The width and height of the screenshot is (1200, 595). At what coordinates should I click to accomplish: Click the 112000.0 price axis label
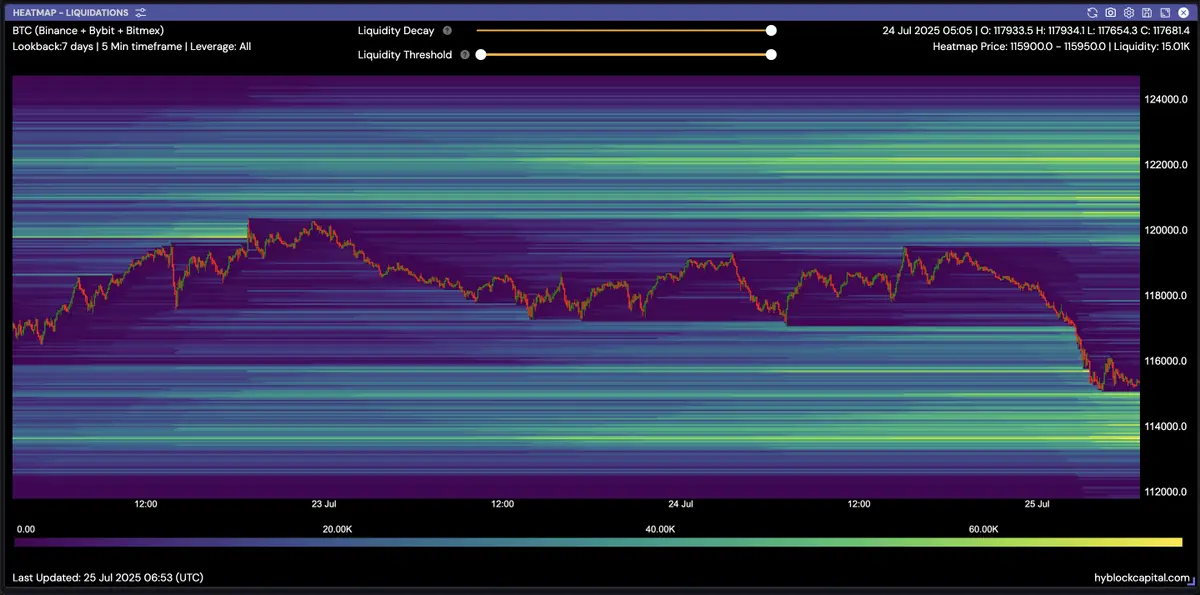coord(1166,491)
